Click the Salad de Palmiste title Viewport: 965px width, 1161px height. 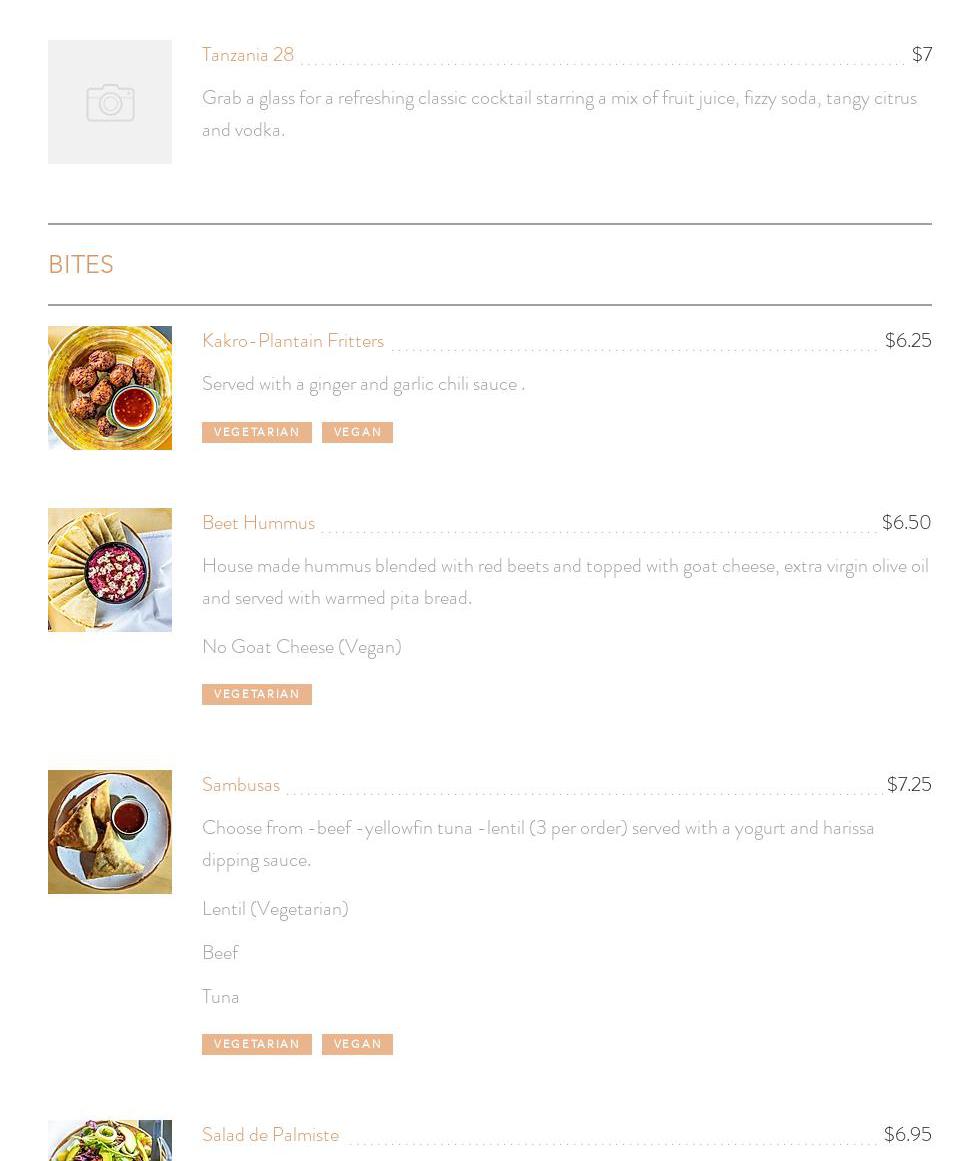[270, 1135]
